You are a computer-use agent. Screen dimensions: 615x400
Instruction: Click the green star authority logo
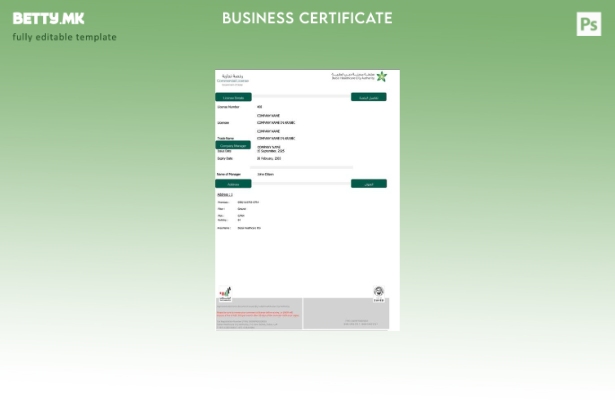pyautogui.click(x=381, y=77)
